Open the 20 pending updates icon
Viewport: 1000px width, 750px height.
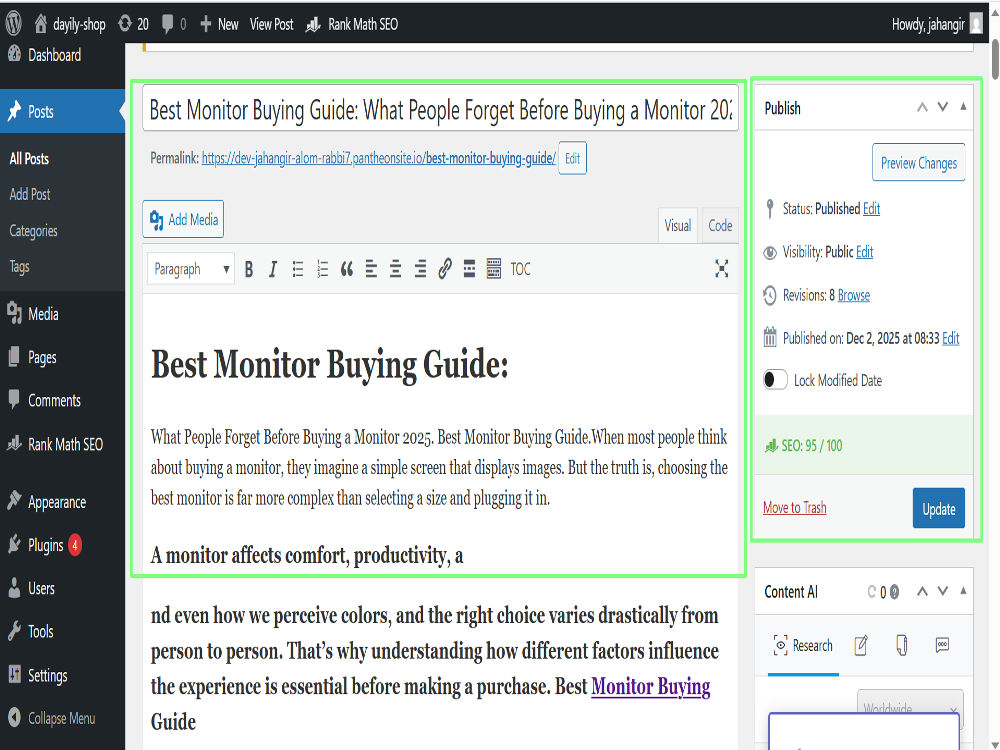133,24
